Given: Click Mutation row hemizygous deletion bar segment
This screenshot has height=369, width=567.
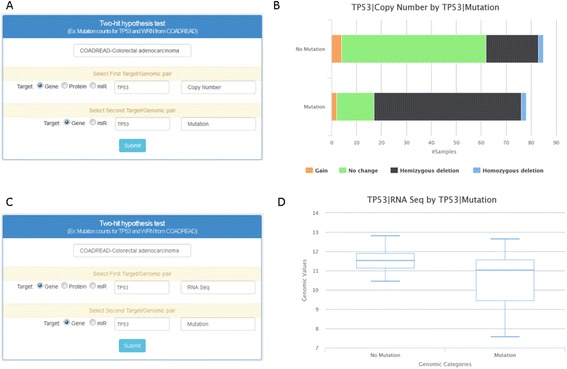Looking at the screenshot, I should click(448, 107).
